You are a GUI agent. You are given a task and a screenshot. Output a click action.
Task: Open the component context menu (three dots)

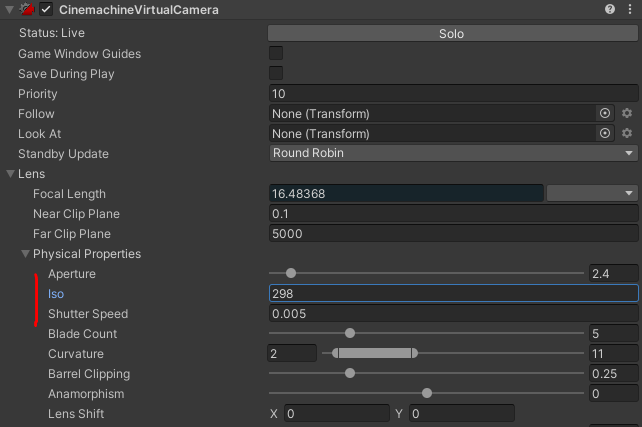pos(629,9)
